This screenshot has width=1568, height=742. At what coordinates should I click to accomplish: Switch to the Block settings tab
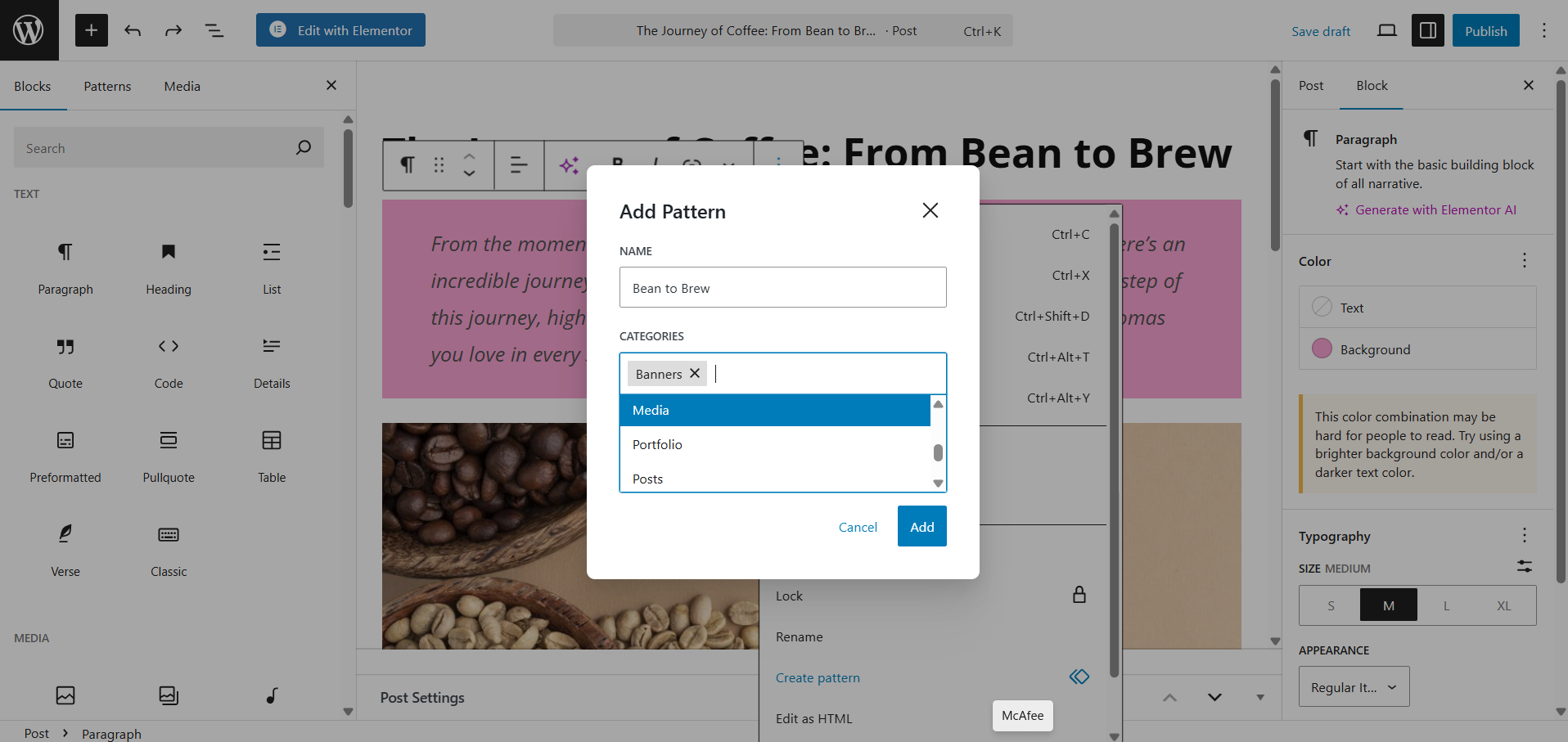(x=1372, y=85)
